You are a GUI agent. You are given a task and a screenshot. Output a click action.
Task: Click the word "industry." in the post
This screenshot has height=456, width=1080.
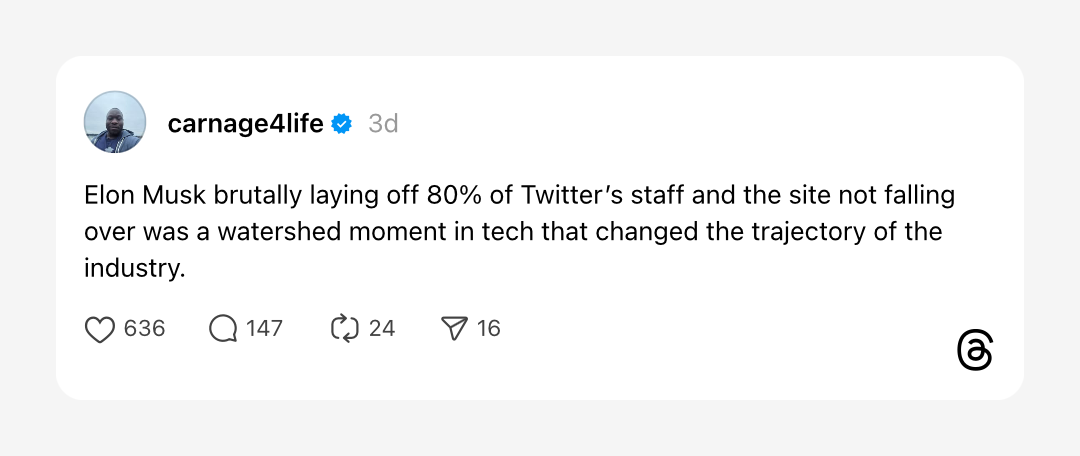click(135, 268)
